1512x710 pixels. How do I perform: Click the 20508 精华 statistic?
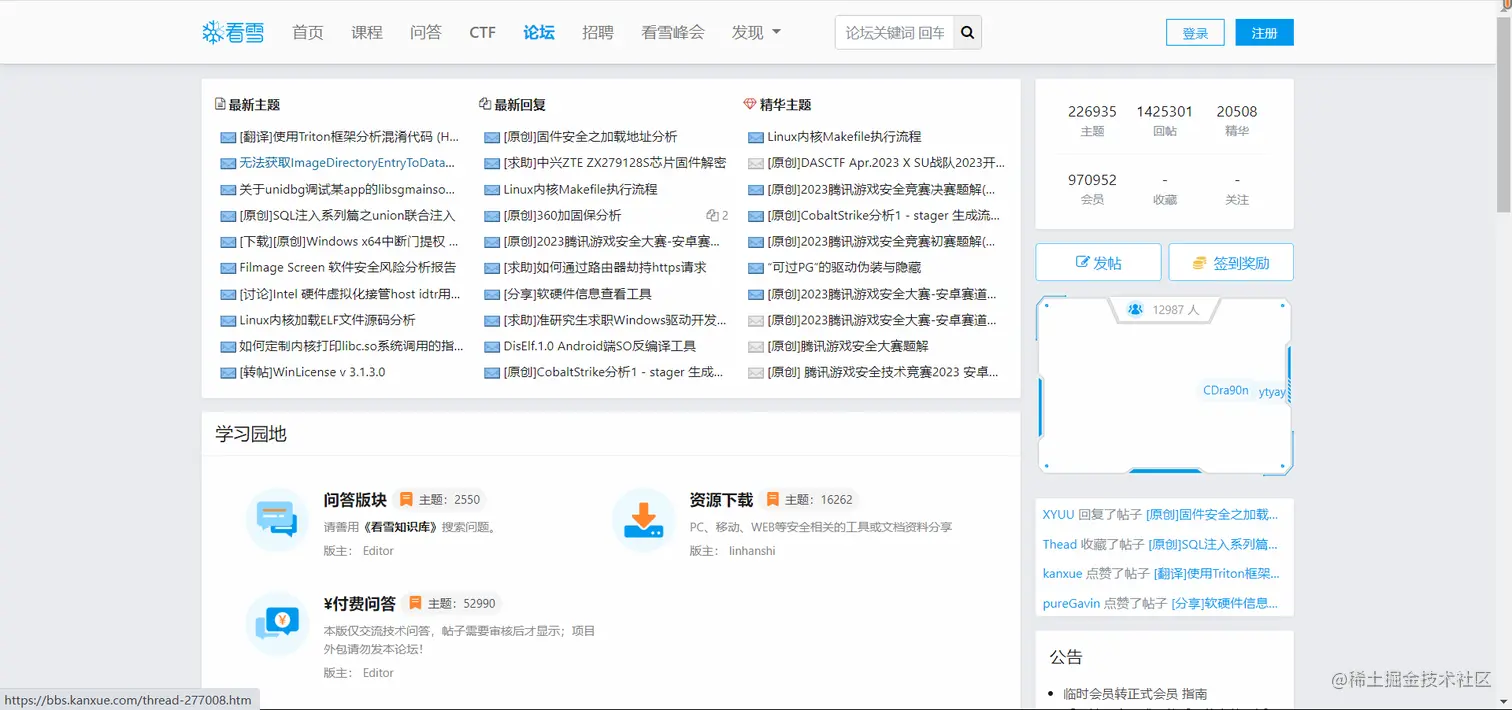(x=1237, y=120)
